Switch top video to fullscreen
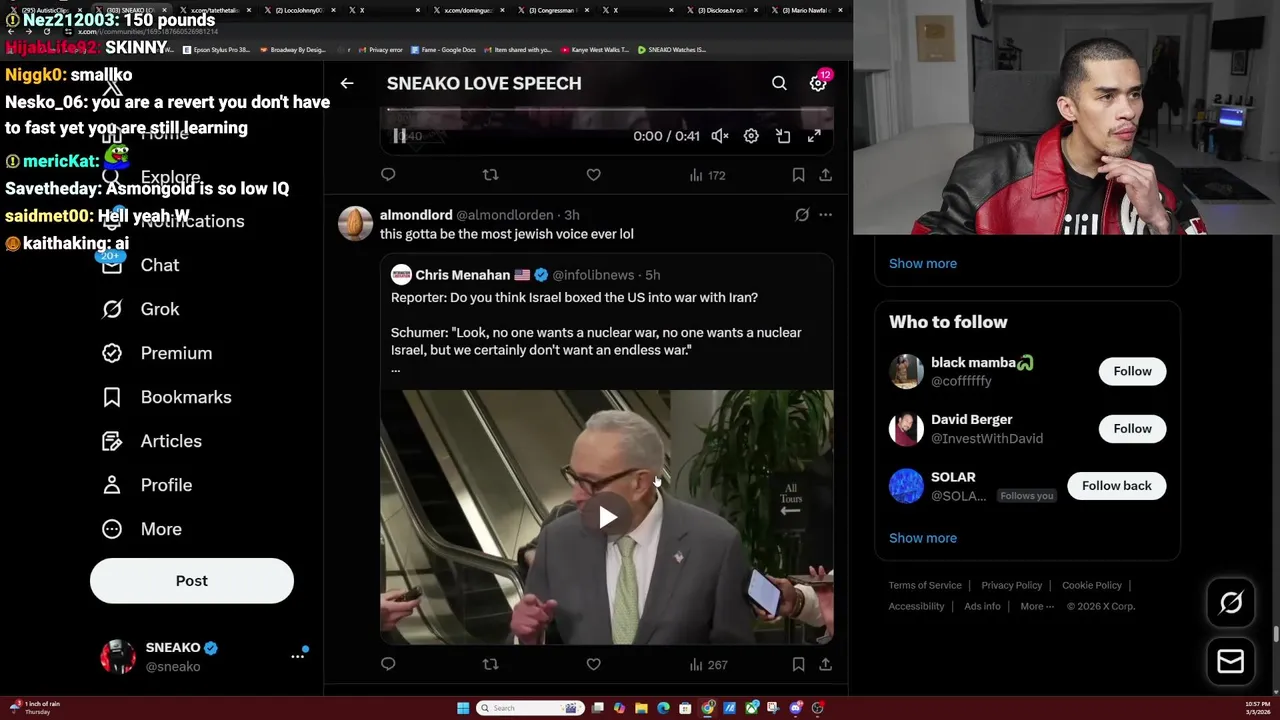This screenshot has height=720, width=1280. (814, 136)
